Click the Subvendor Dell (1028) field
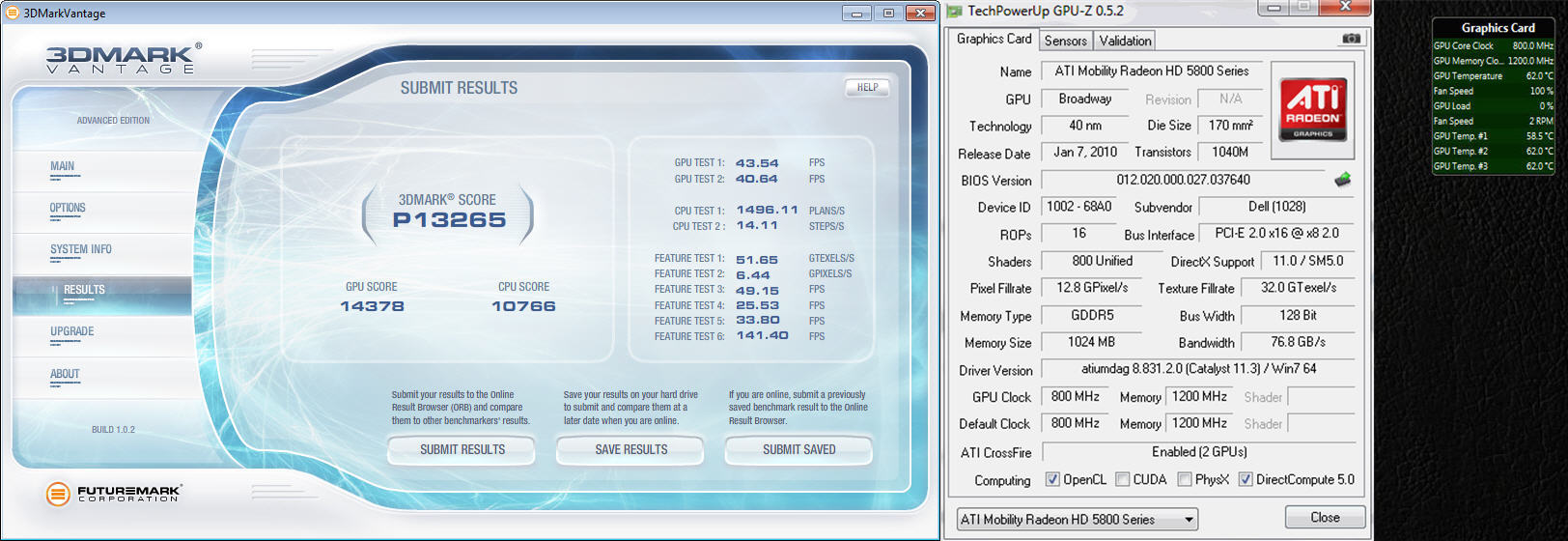Image resolution: width=1568 pixels, height=541 pixels. 1276,208
